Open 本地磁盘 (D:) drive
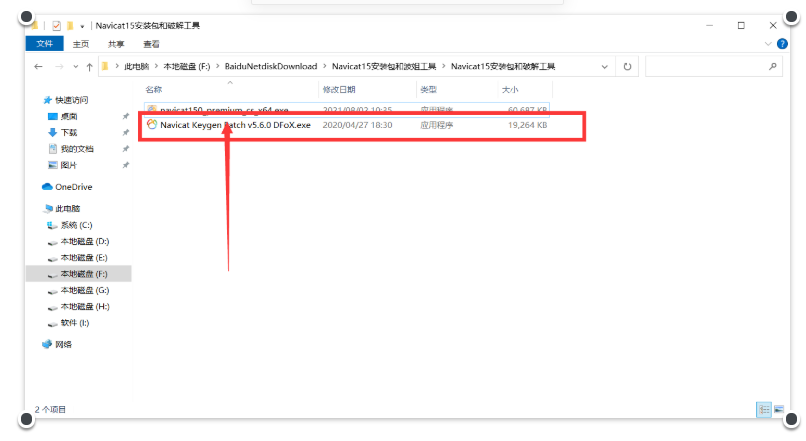This screenshot has width=806, height=441. (x=85, y=241)
